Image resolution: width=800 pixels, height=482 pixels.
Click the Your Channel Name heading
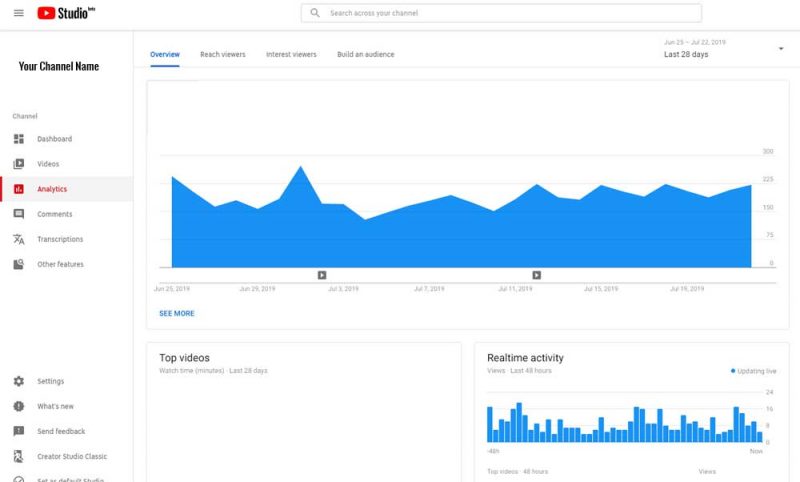pos(59,66)
